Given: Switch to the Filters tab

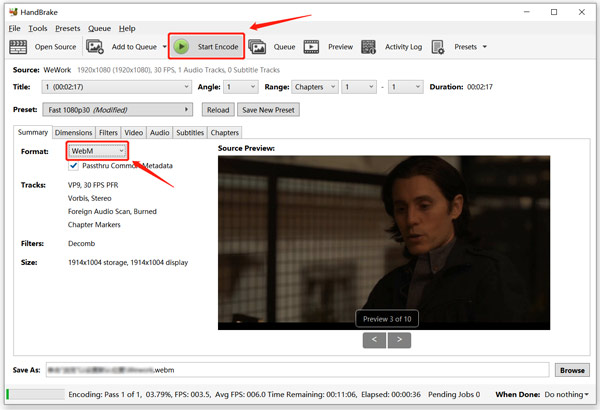Looking at the screenshot, I should click(x=108, y=132).
